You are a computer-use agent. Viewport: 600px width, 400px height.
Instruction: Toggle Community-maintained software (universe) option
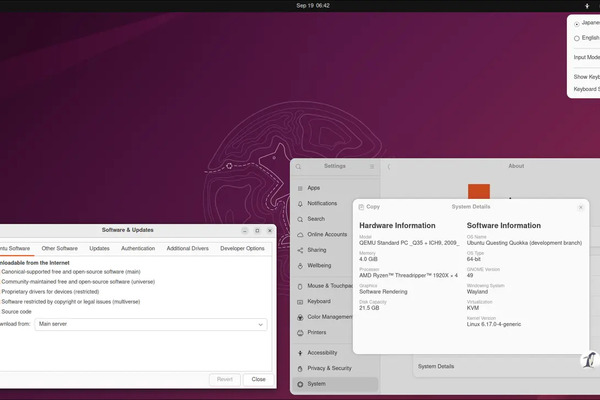tap(78, 282)
